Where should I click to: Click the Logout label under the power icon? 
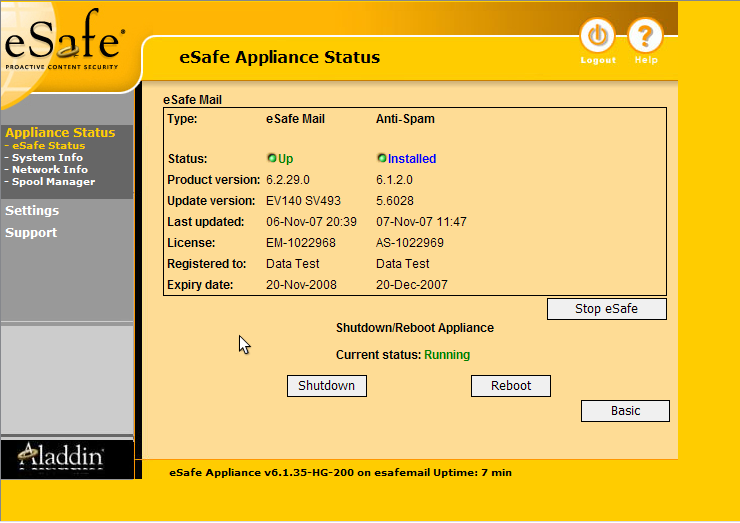(598, 60)
